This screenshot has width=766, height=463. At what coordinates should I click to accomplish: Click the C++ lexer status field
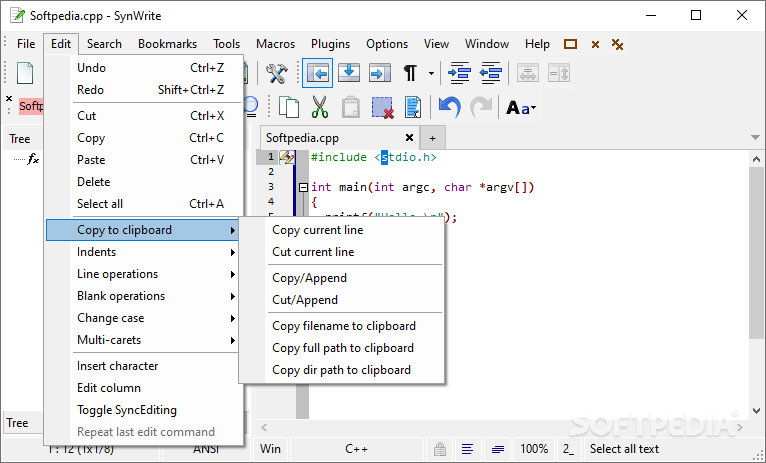pos(357,449)
